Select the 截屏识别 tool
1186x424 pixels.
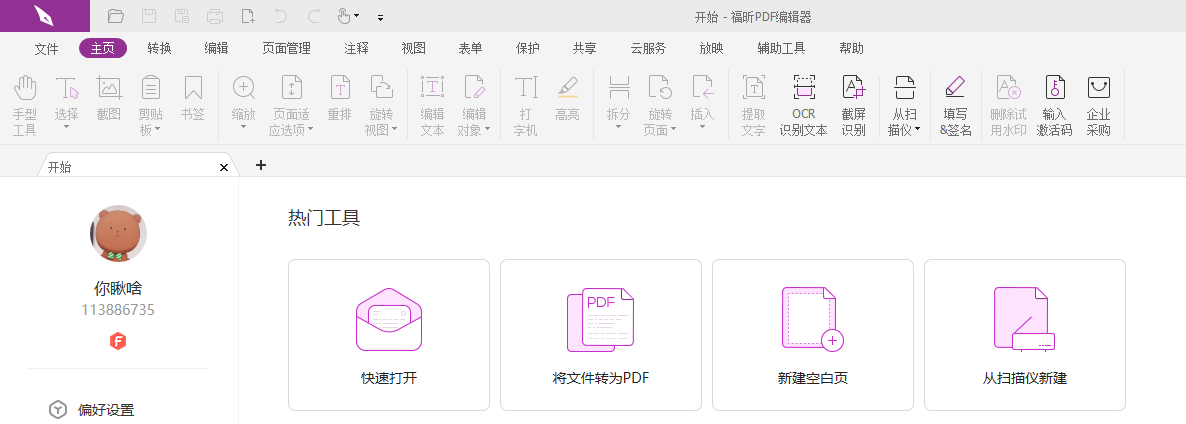853,105
